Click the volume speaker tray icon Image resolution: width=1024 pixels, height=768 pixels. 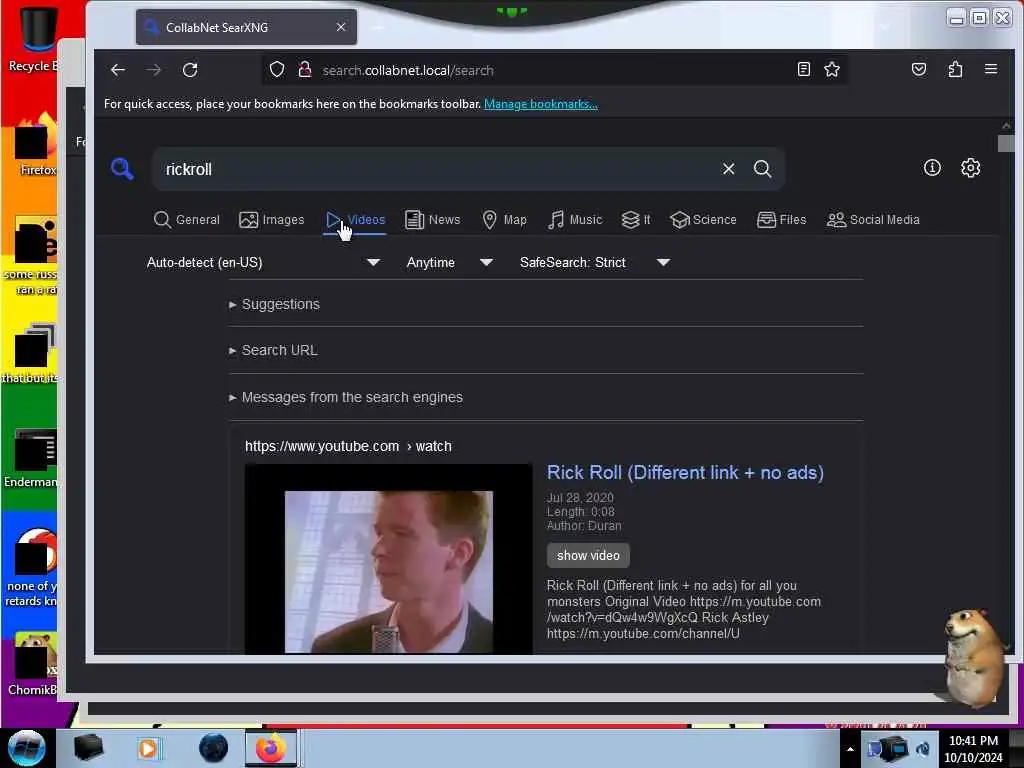point(923,749)
